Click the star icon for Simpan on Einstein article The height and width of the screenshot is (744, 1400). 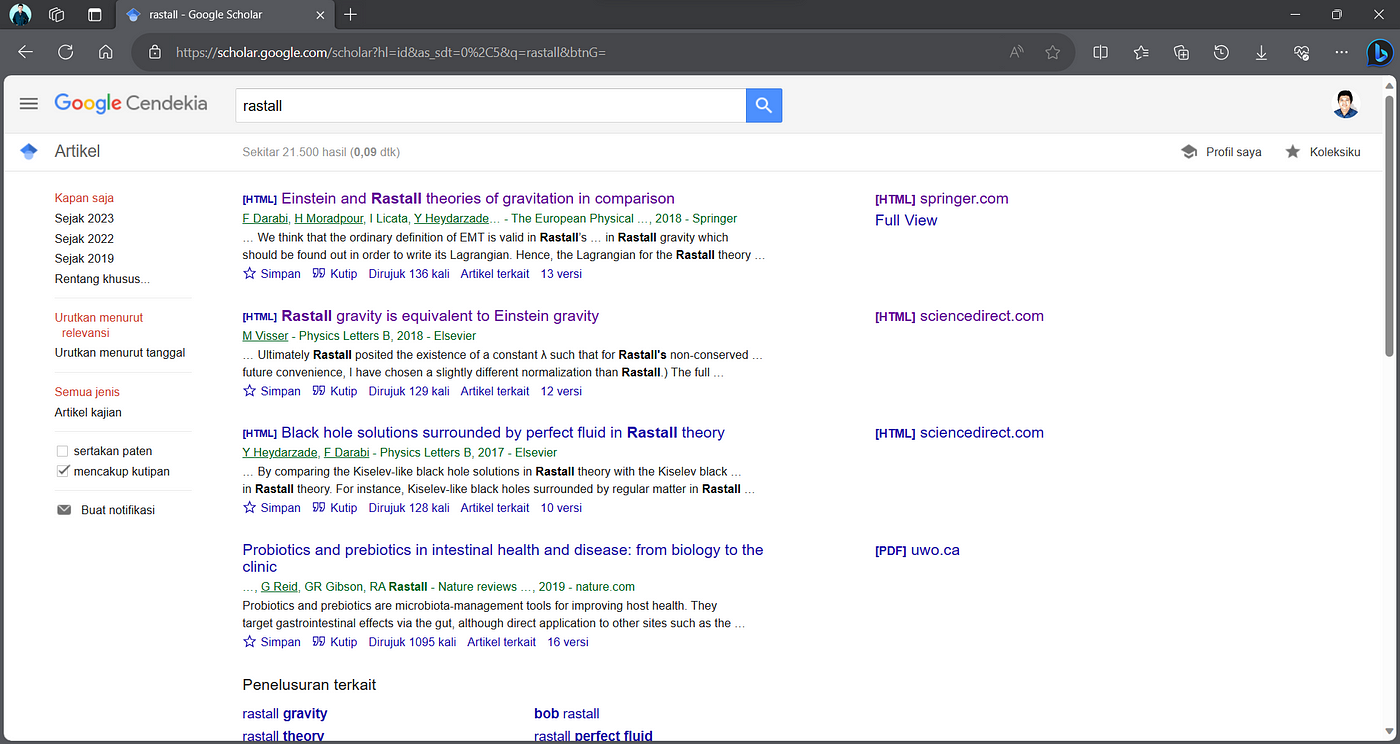pos(249,273)
